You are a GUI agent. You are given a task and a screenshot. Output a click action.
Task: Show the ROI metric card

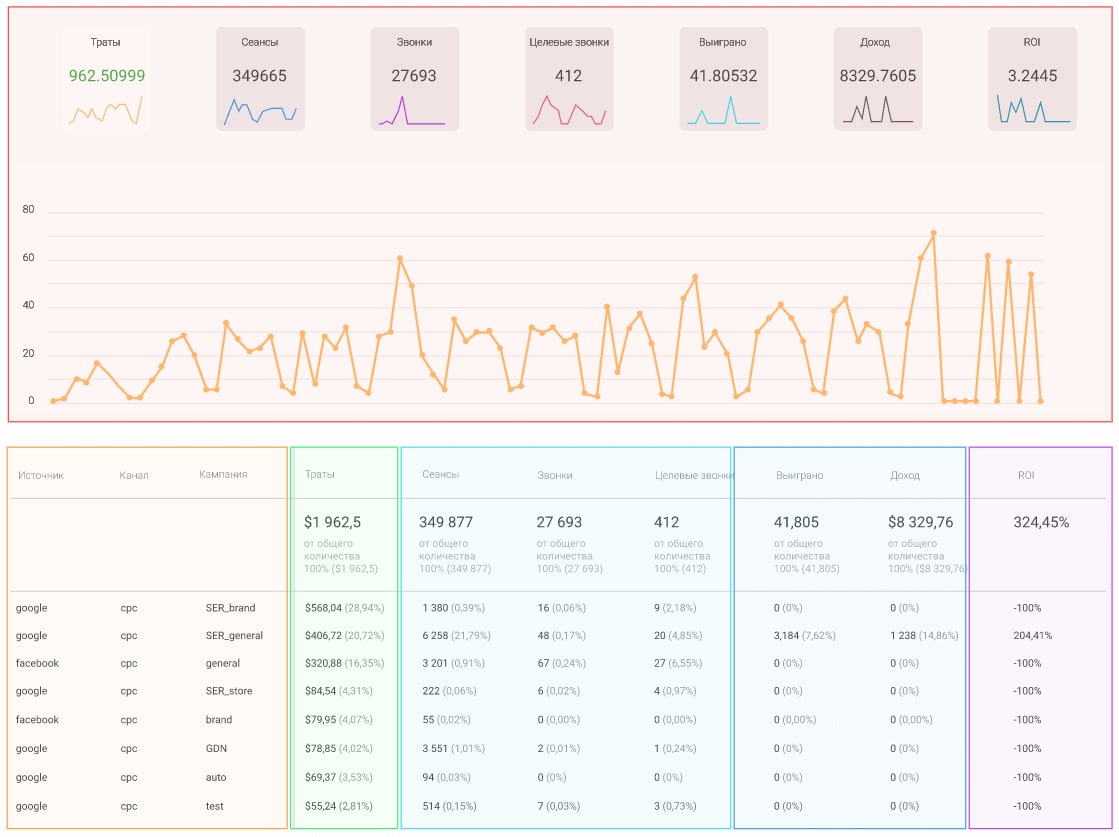pos(1032,78)
